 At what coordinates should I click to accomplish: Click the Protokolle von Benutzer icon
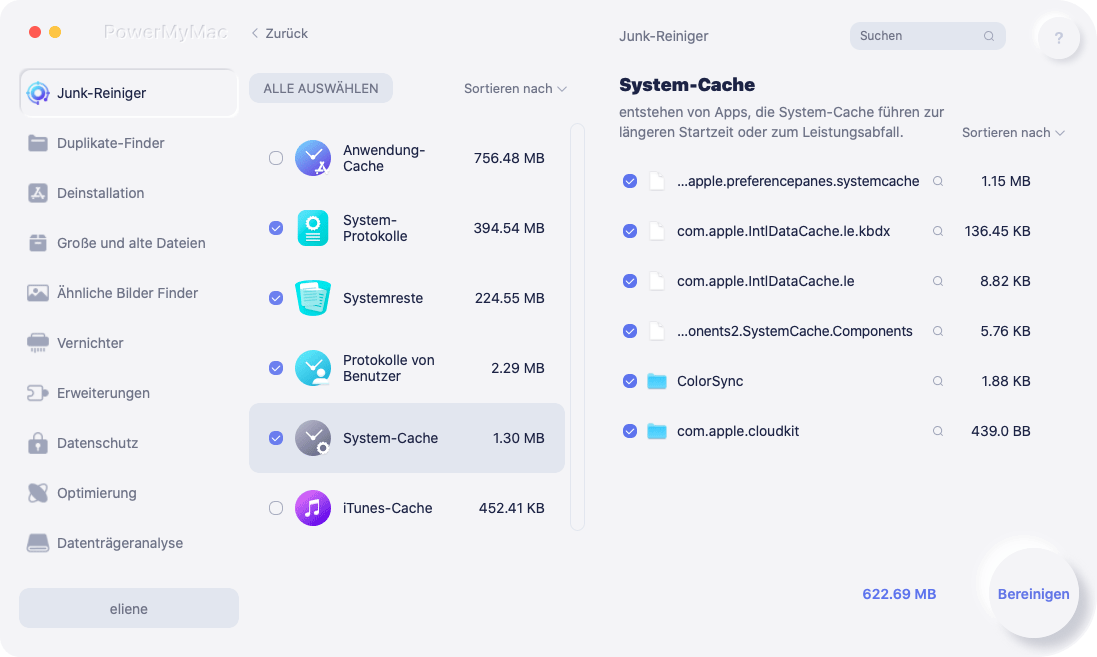[x=313, y=368]
